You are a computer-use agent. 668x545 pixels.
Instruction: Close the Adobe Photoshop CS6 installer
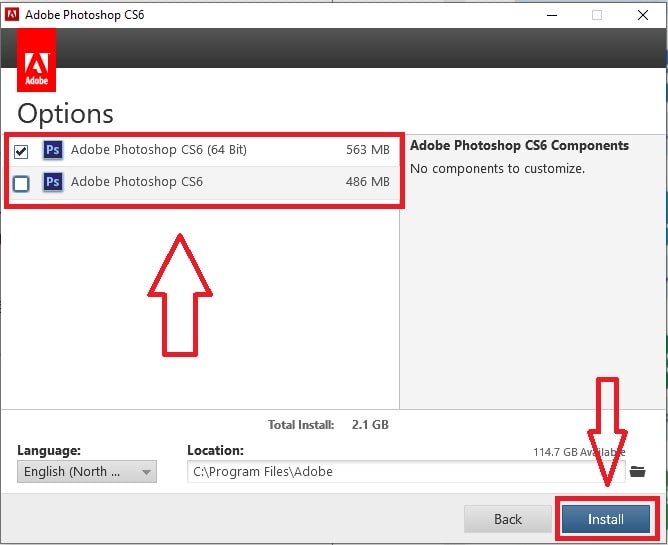pos(642,15)
